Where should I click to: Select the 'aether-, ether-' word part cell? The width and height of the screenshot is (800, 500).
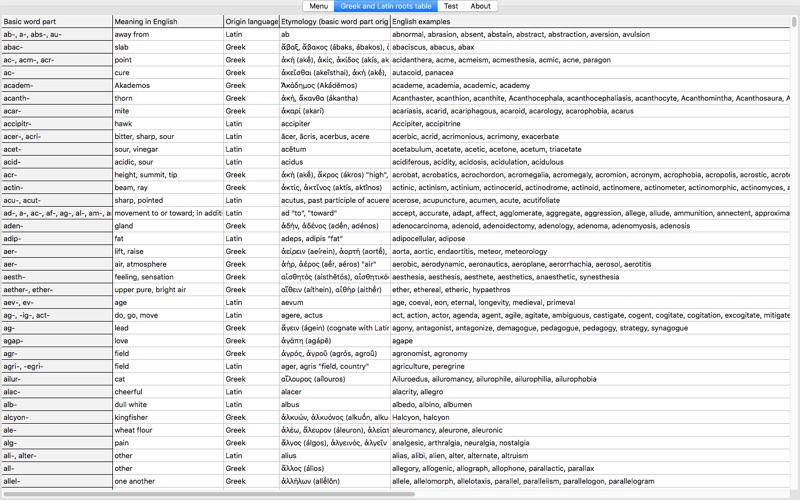(x=56, y=289)
